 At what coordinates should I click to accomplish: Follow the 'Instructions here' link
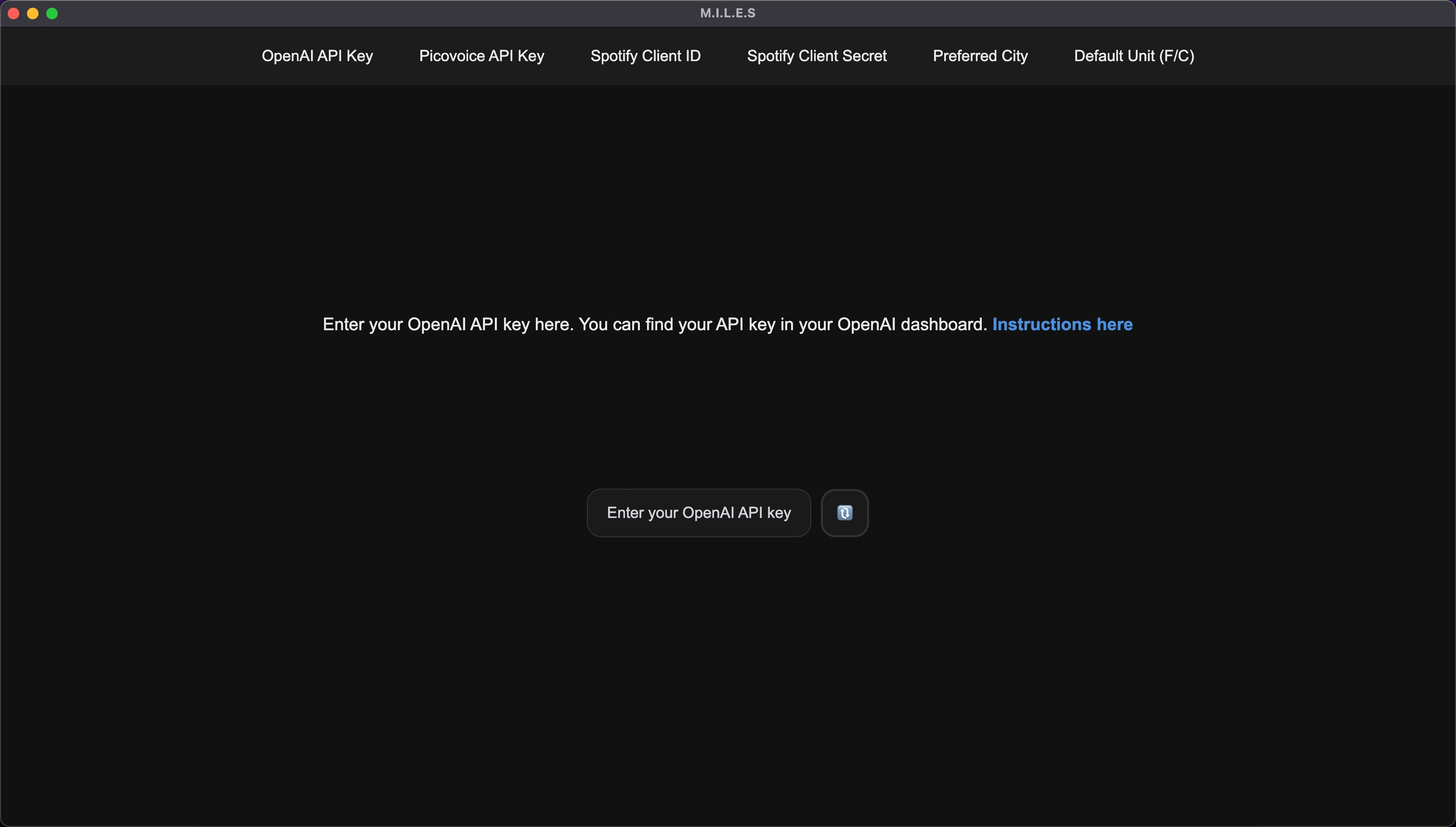pyautogui.click(x=1062, y=324)
